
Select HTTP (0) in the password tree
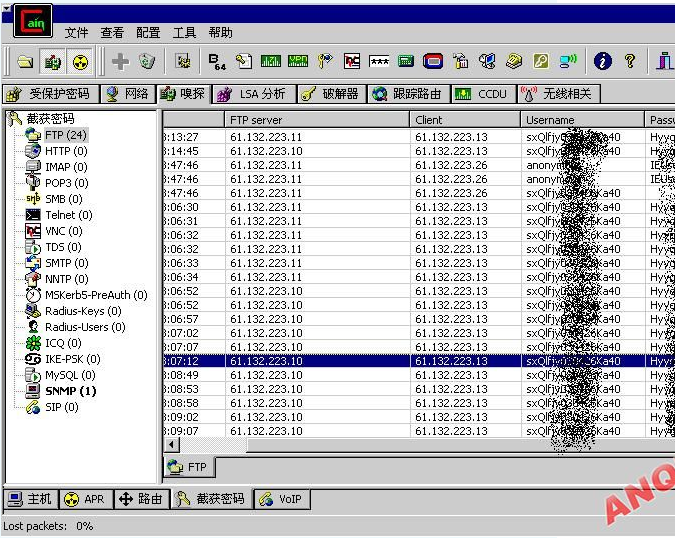coord(66,151)
